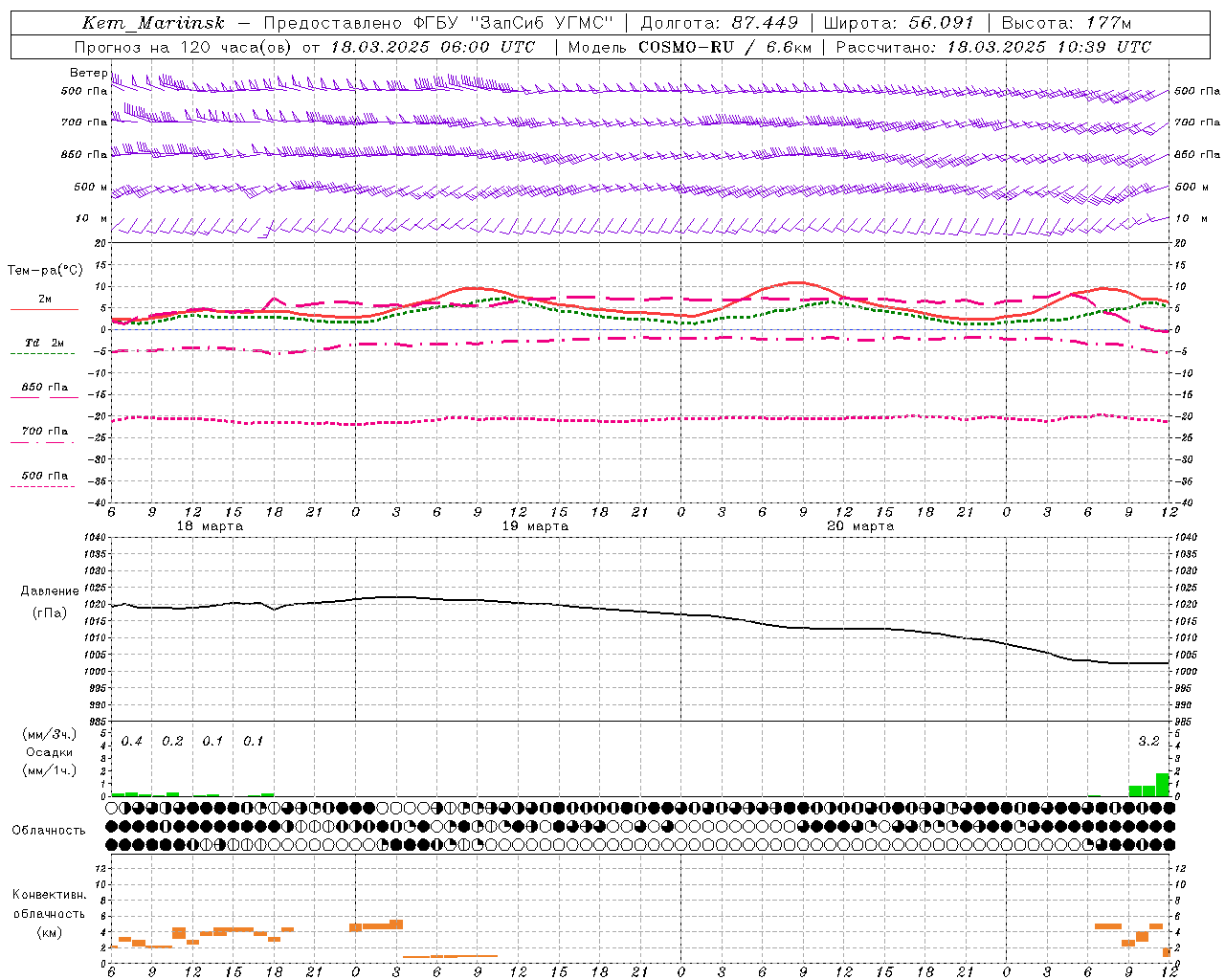1225x980 pixels.
Task: Click the model name COSMO-RU
Action: (x=686, y=47)
